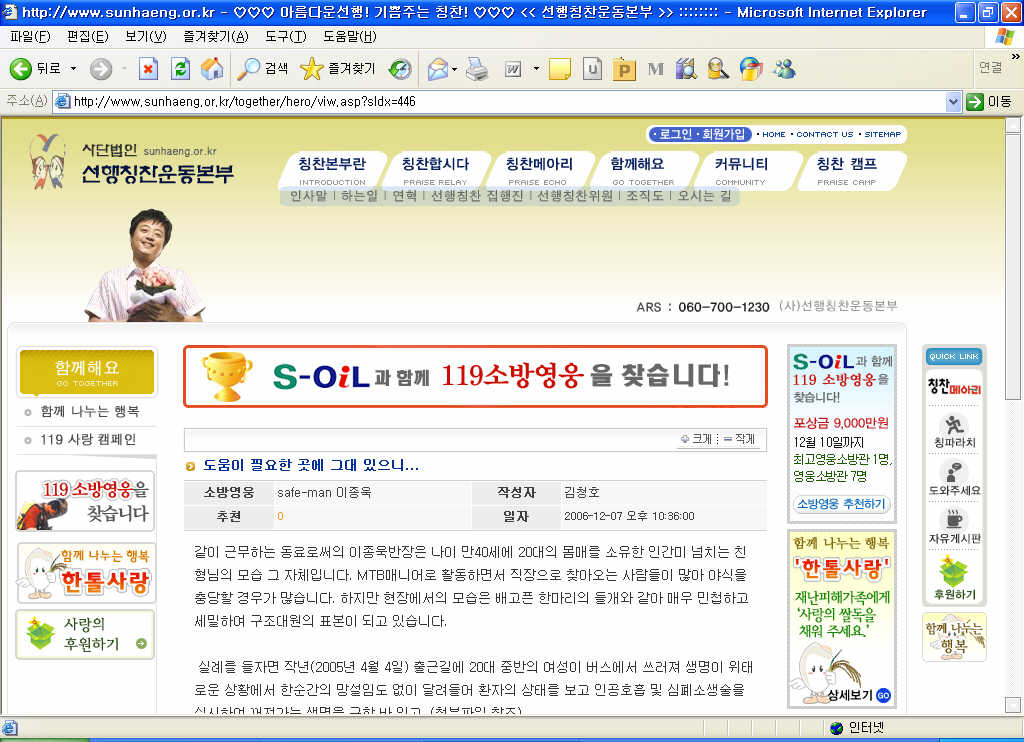Open Search (검색) magnifier button
Viewport: 1024px width, 742px height.
[262, 69]
